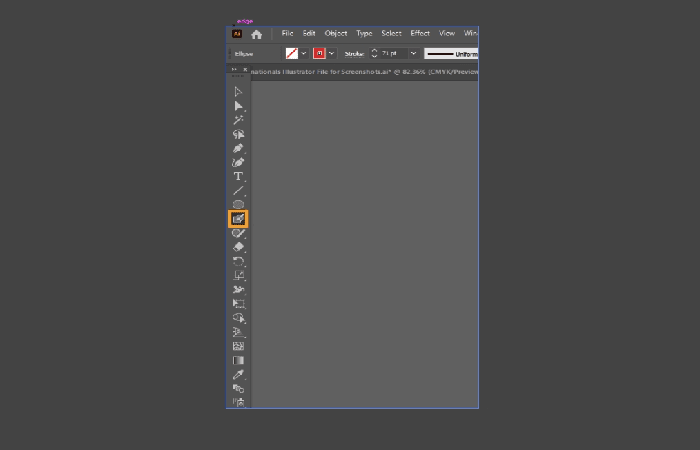
Task: Open the Type menu
Action: [x=364, y=33]
